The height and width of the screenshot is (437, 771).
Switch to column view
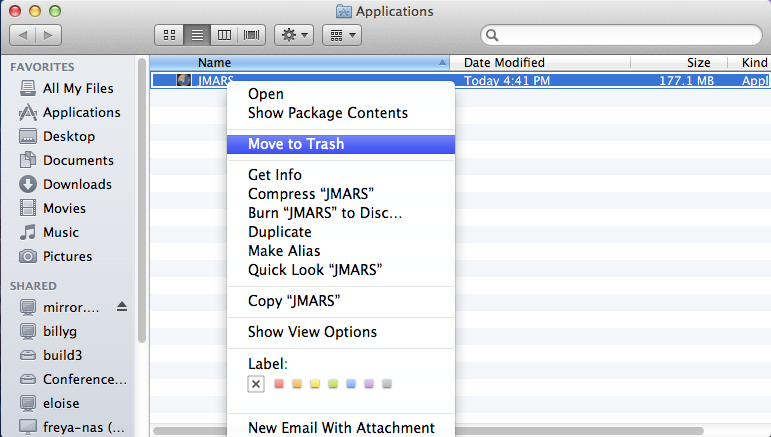(224, 35)
